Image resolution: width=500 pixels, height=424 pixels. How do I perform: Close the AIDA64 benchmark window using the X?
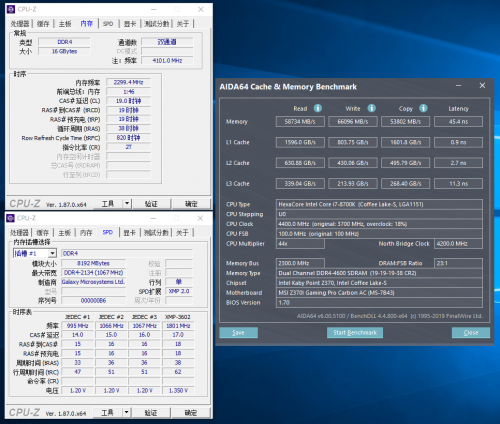coord(482,86)
